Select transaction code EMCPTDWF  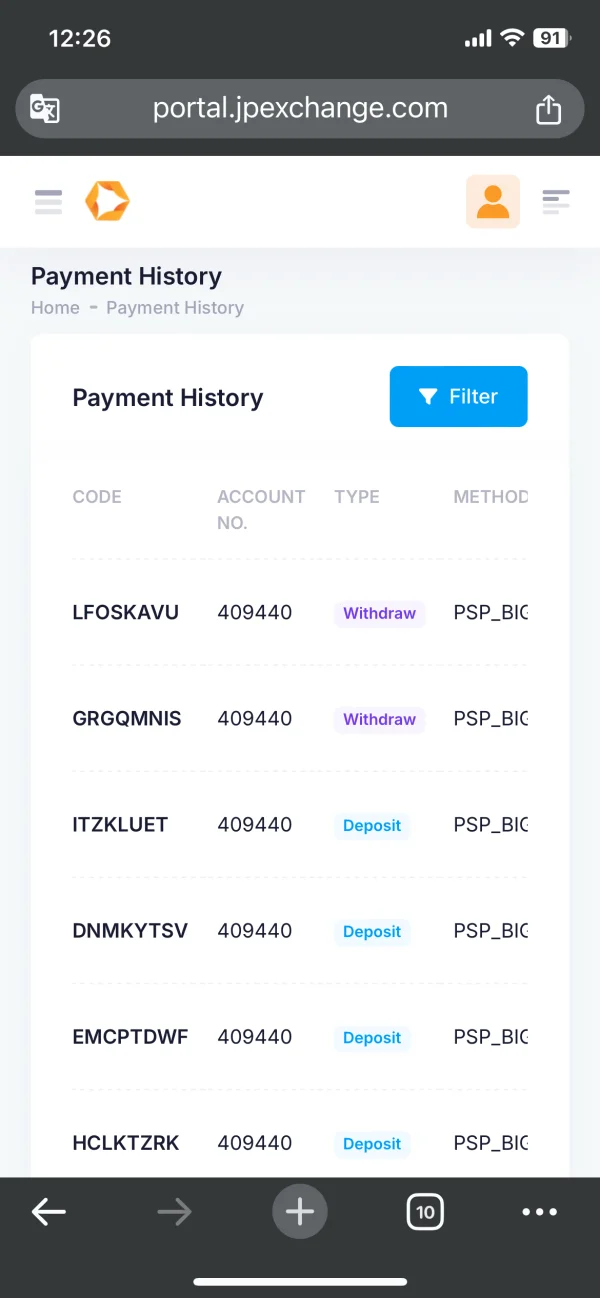130,1037
